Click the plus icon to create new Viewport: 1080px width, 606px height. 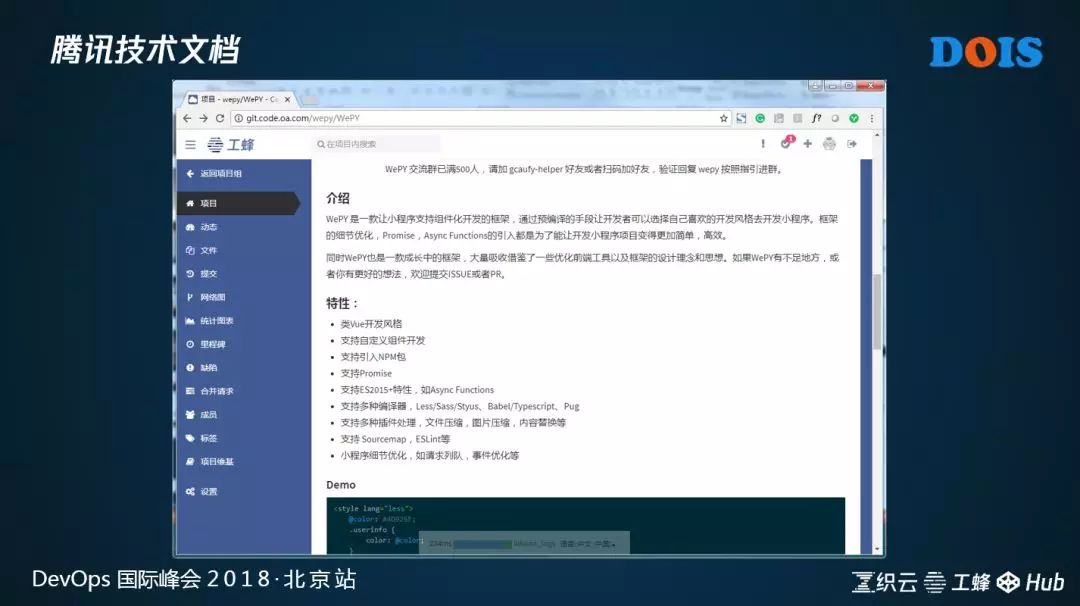(x=807, y=144)
